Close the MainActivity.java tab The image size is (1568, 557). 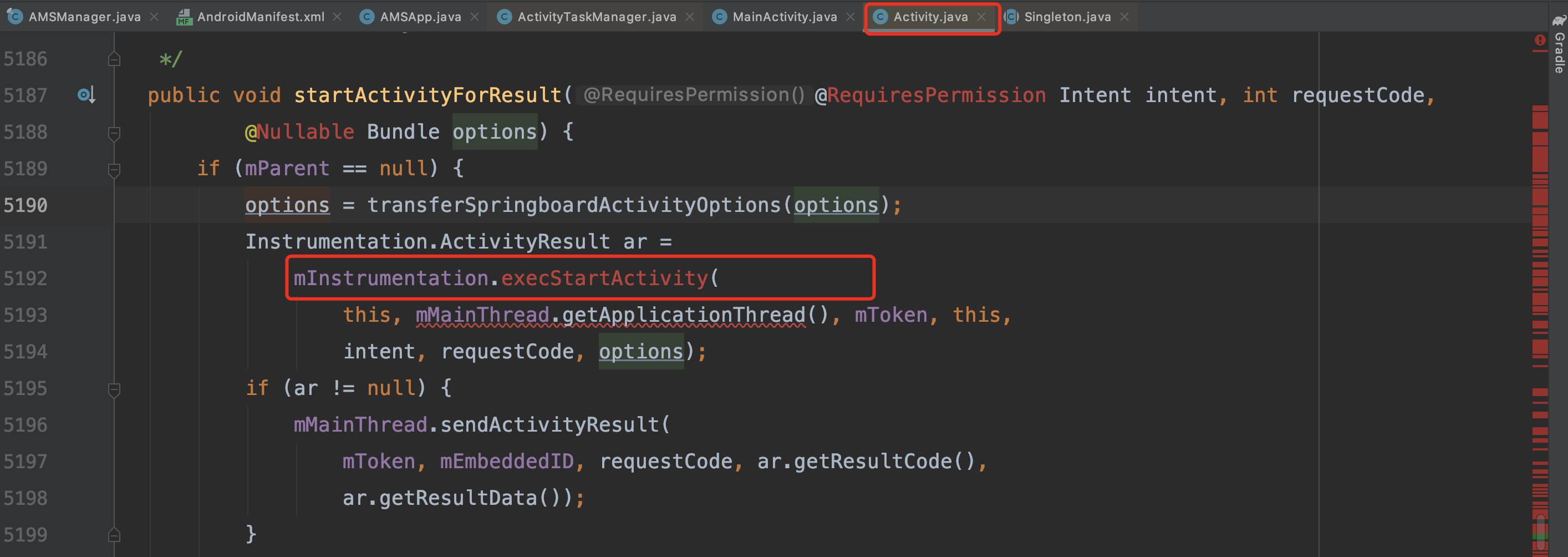(851, 17)
